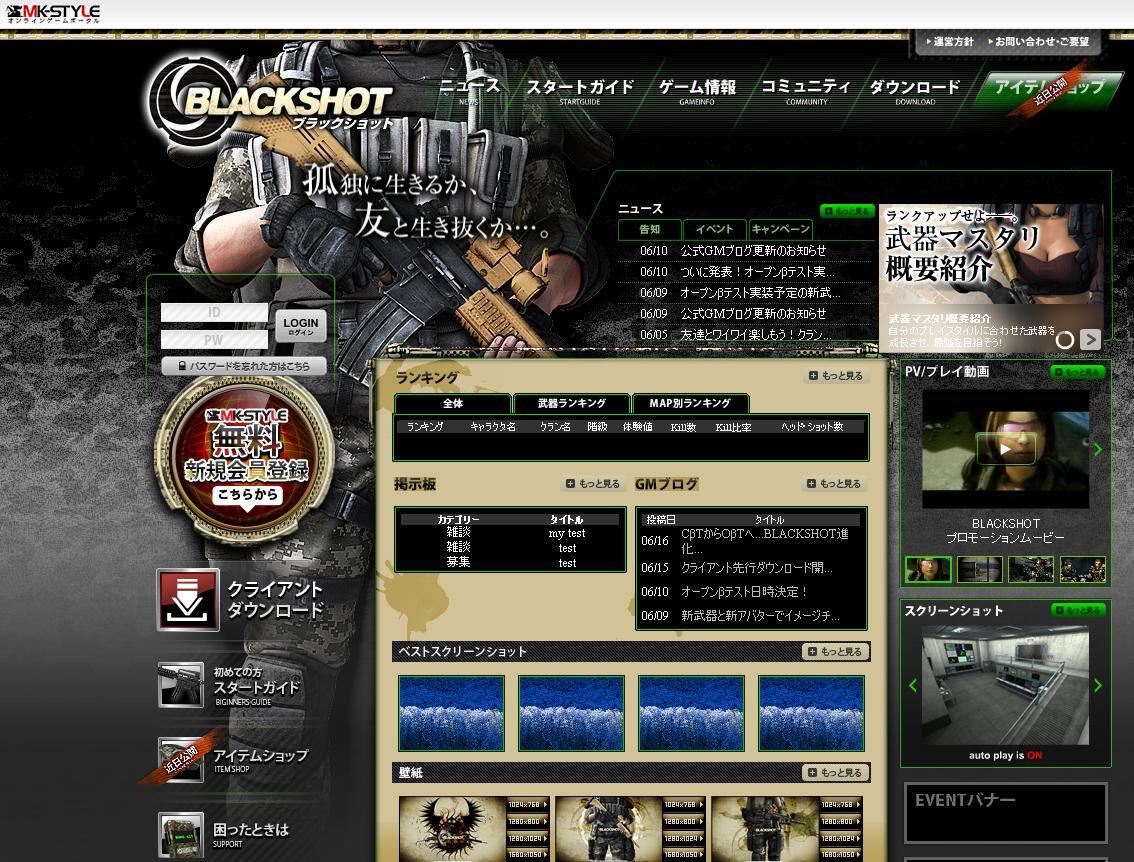1134x862 pixels.
Task: Switch to the キャンペーン news tab
Action: 780,229
